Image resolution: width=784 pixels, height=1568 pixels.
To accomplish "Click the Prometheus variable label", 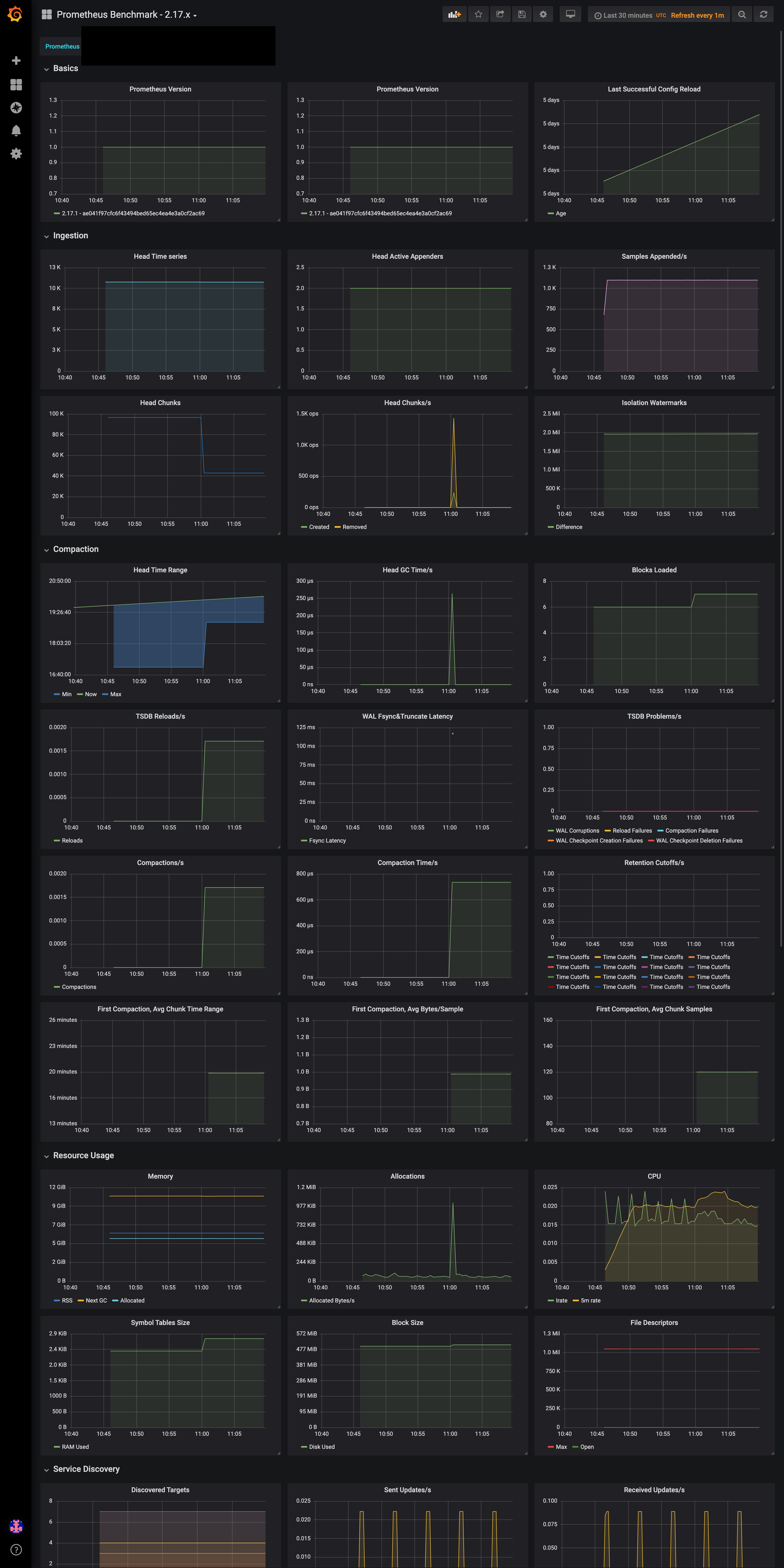I will [62, 46].
